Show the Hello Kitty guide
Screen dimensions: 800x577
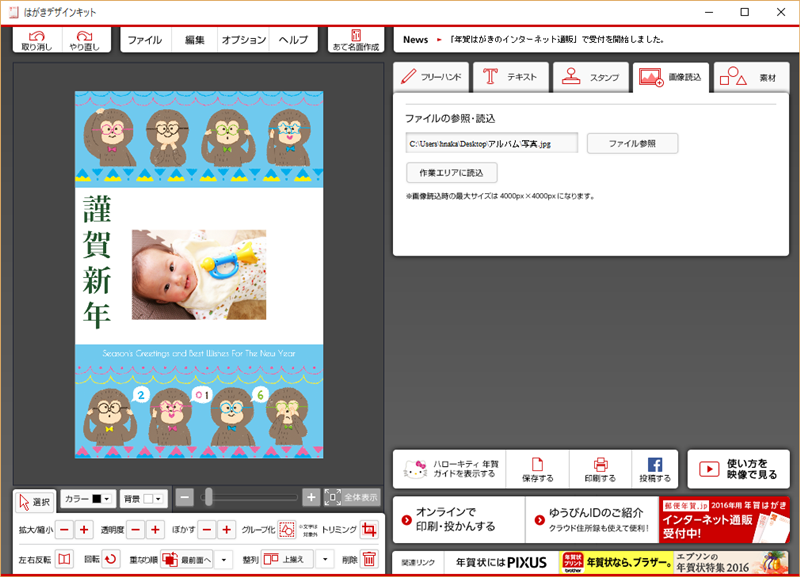(x=449, y=470)
